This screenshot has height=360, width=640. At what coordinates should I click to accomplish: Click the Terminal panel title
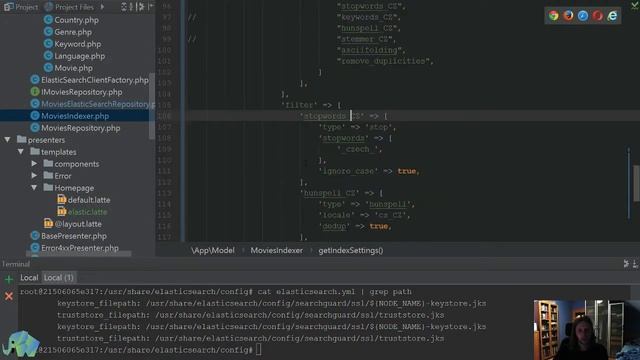[x=16, y=264]
